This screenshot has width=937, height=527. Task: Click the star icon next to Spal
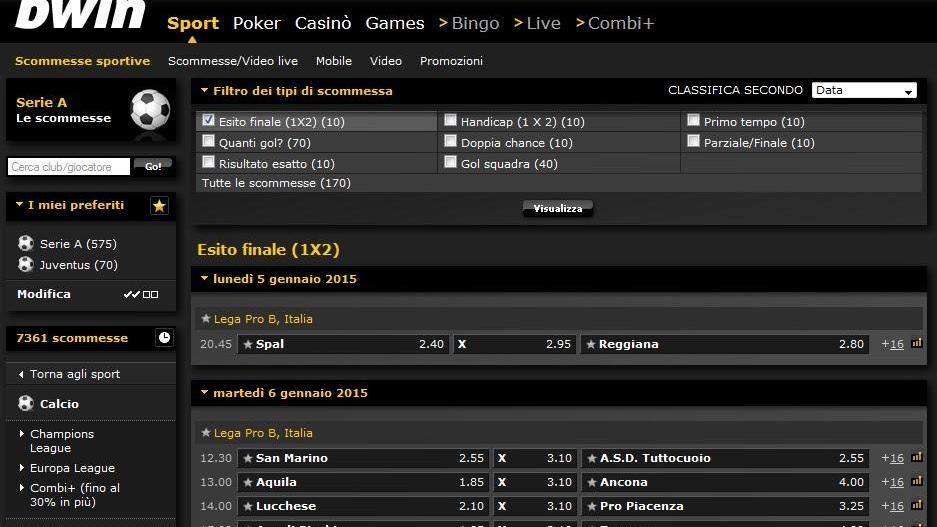click(248, 344)
